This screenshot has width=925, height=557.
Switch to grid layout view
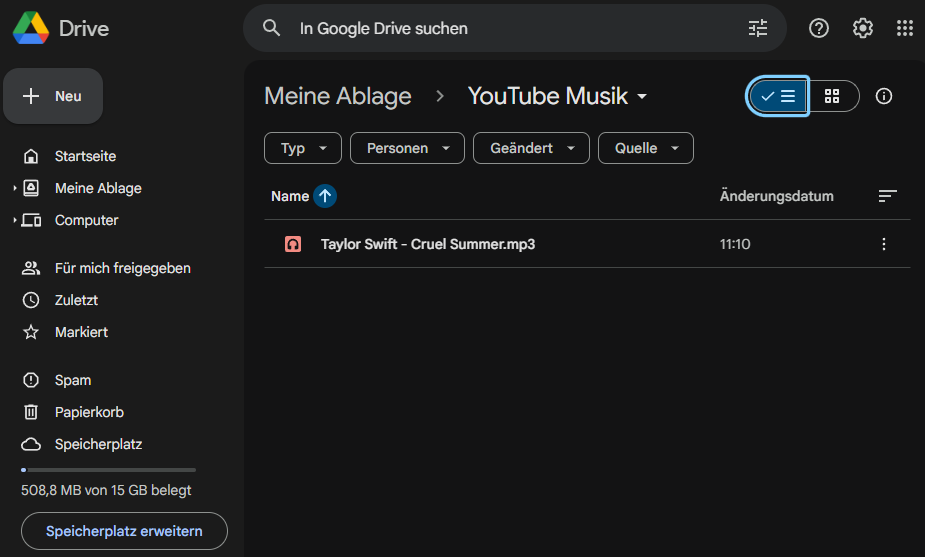832,96
